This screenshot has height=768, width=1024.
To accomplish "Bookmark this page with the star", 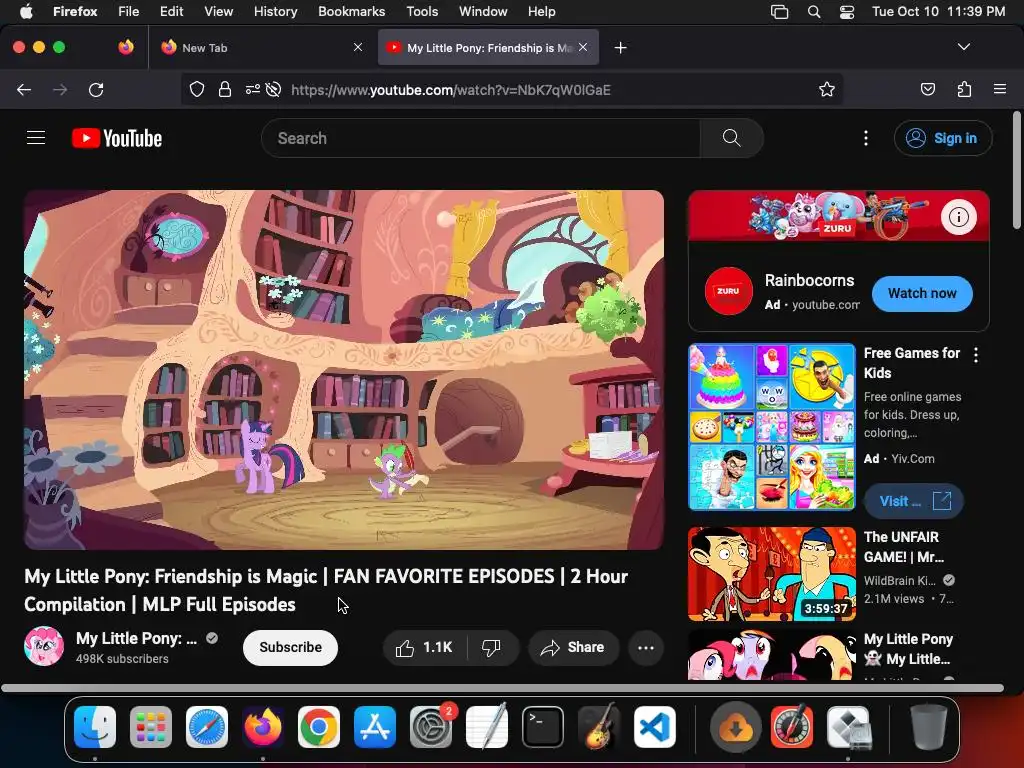I will click(827, 89).
